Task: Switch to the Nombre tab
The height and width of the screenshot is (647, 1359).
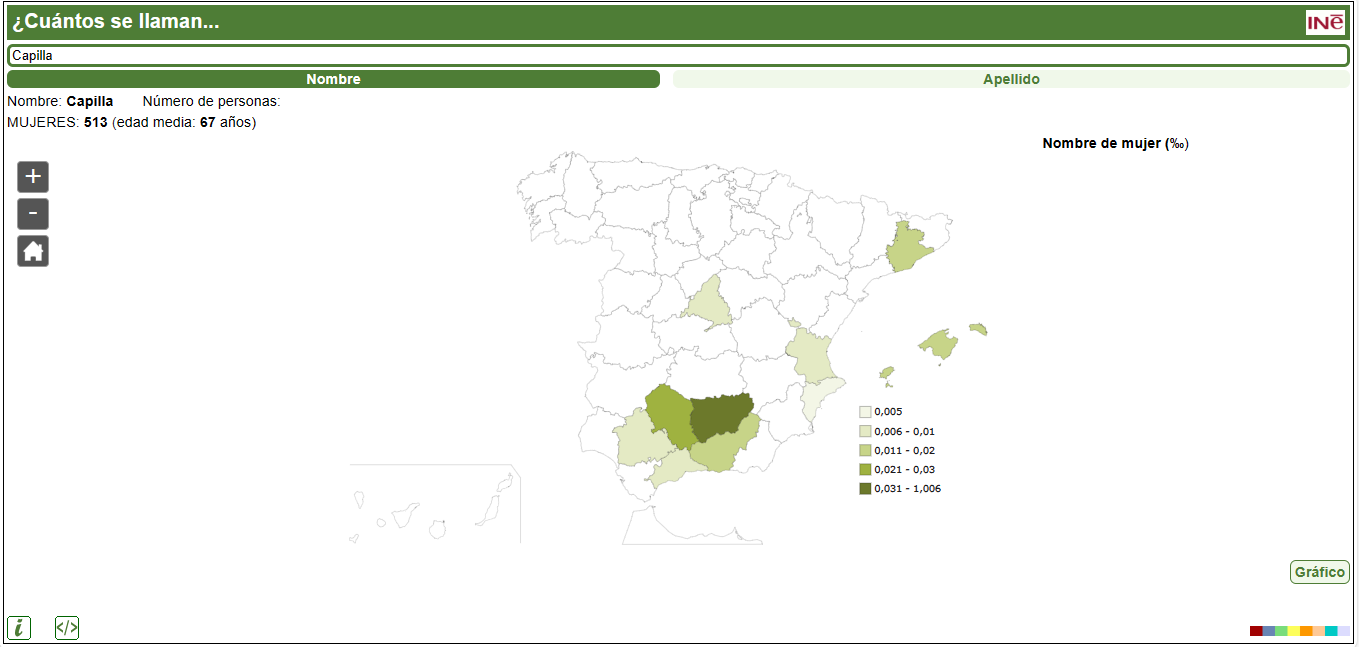Action: (x=333, y=79)
